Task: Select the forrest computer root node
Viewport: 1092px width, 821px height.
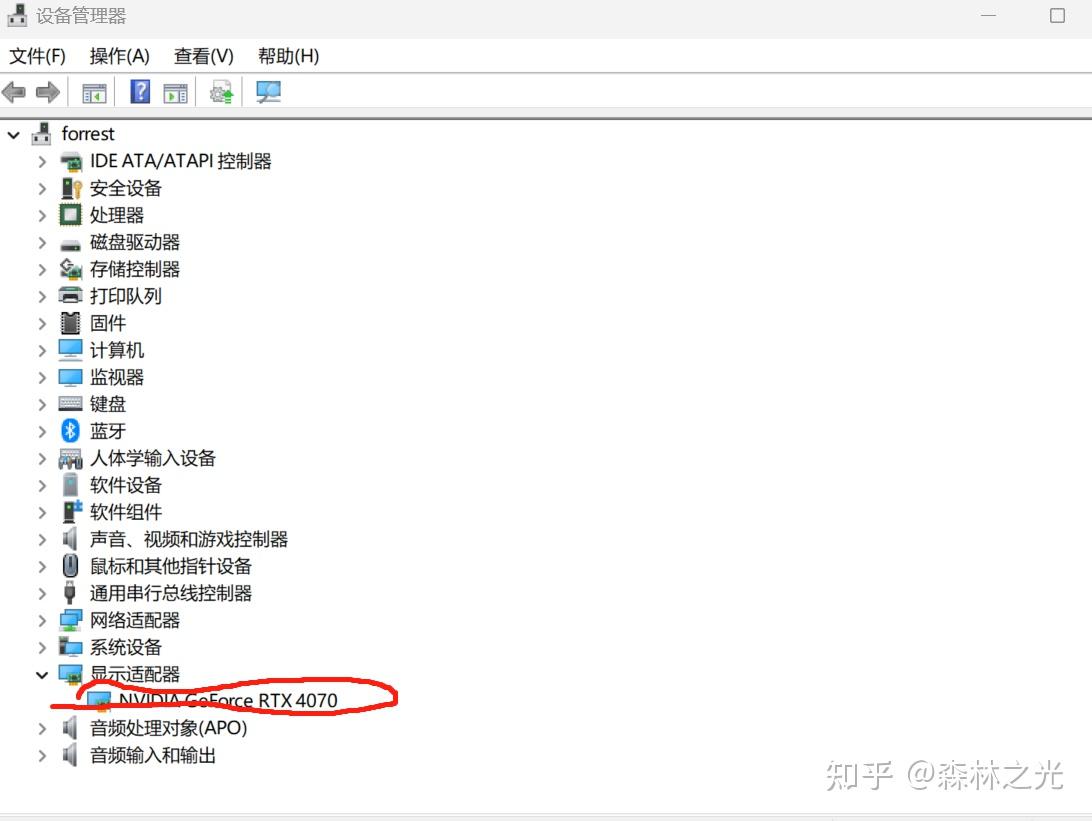Action: (89, 133)
